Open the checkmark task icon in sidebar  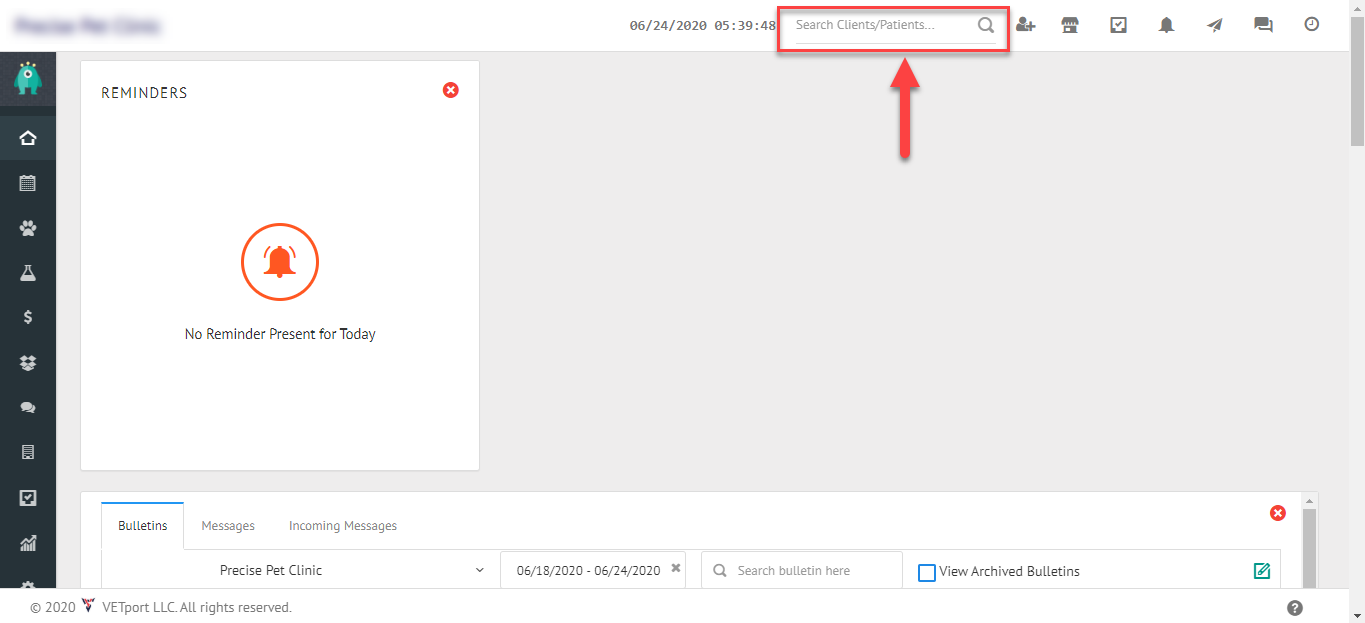[x=28, y=497]
